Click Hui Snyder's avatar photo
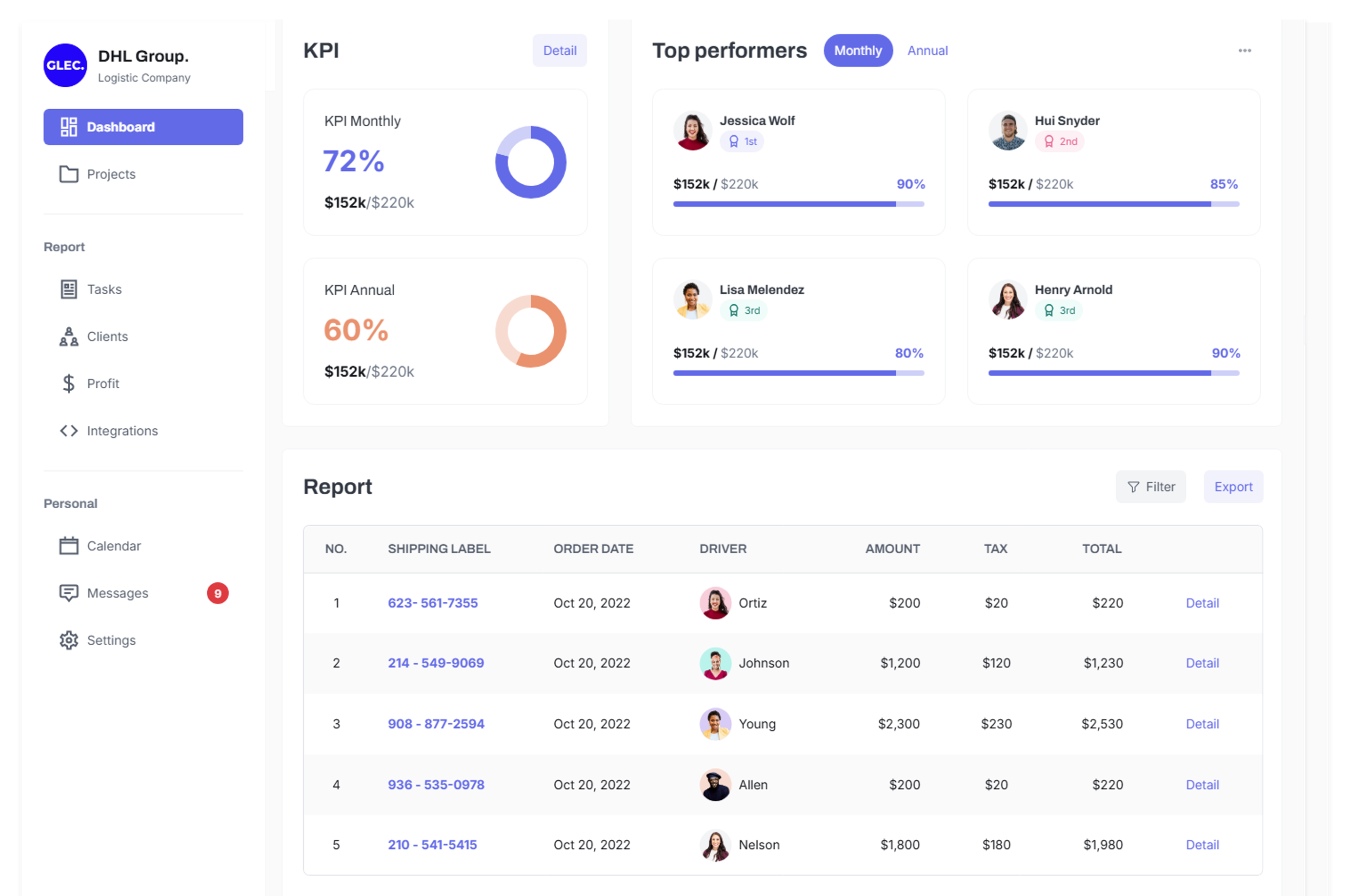1350x896 pixels. click(1007, 130)
